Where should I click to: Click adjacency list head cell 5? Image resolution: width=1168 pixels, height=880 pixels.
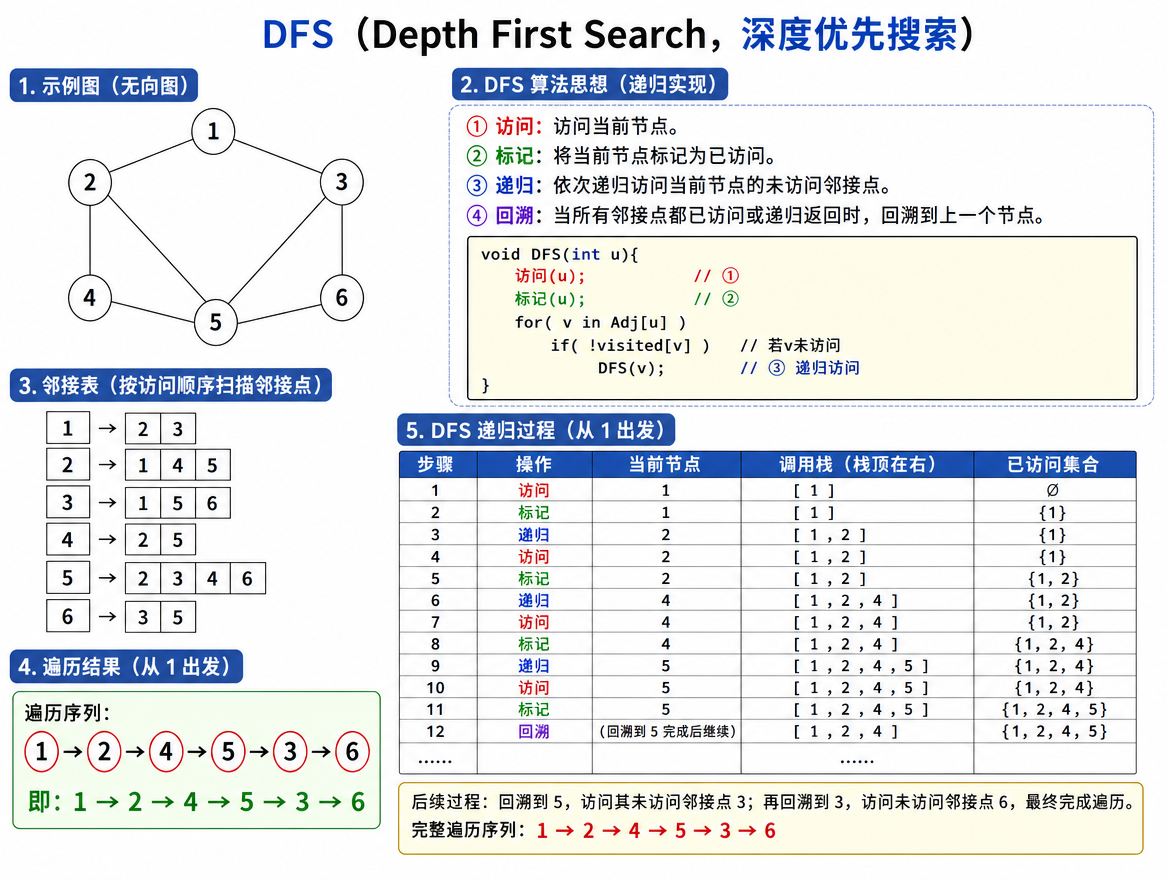(68, 577)
